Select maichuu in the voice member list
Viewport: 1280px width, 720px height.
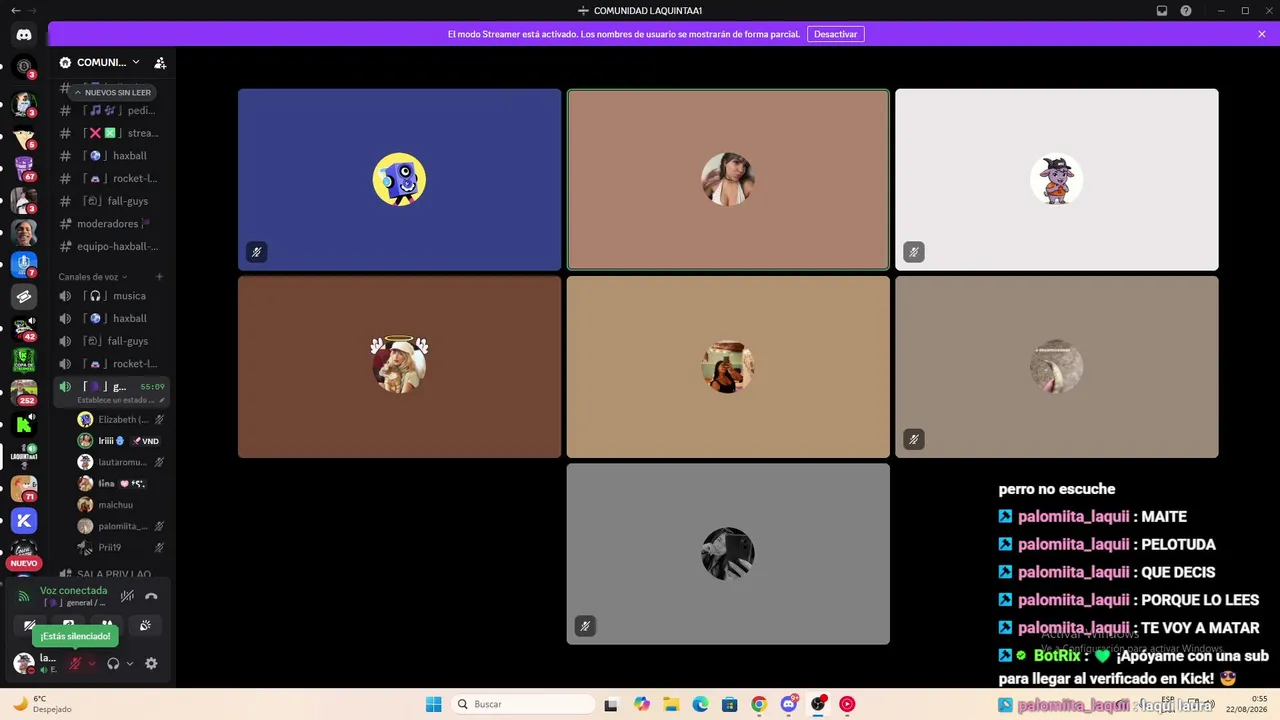coord(121,505)
